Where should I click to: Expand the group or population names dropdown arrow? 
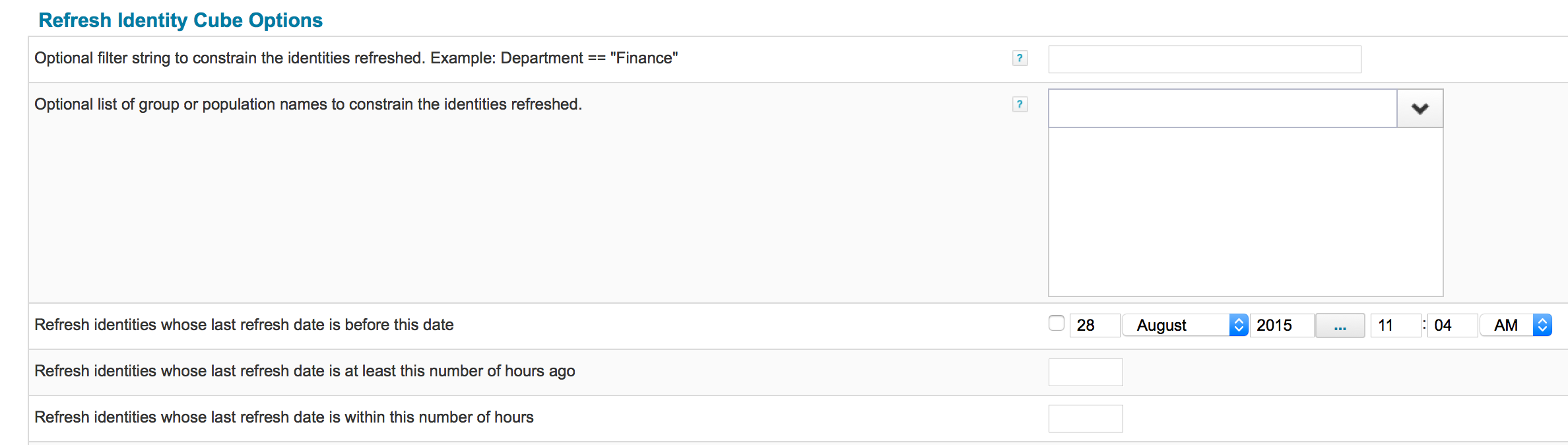click(x=1420, y=108)
